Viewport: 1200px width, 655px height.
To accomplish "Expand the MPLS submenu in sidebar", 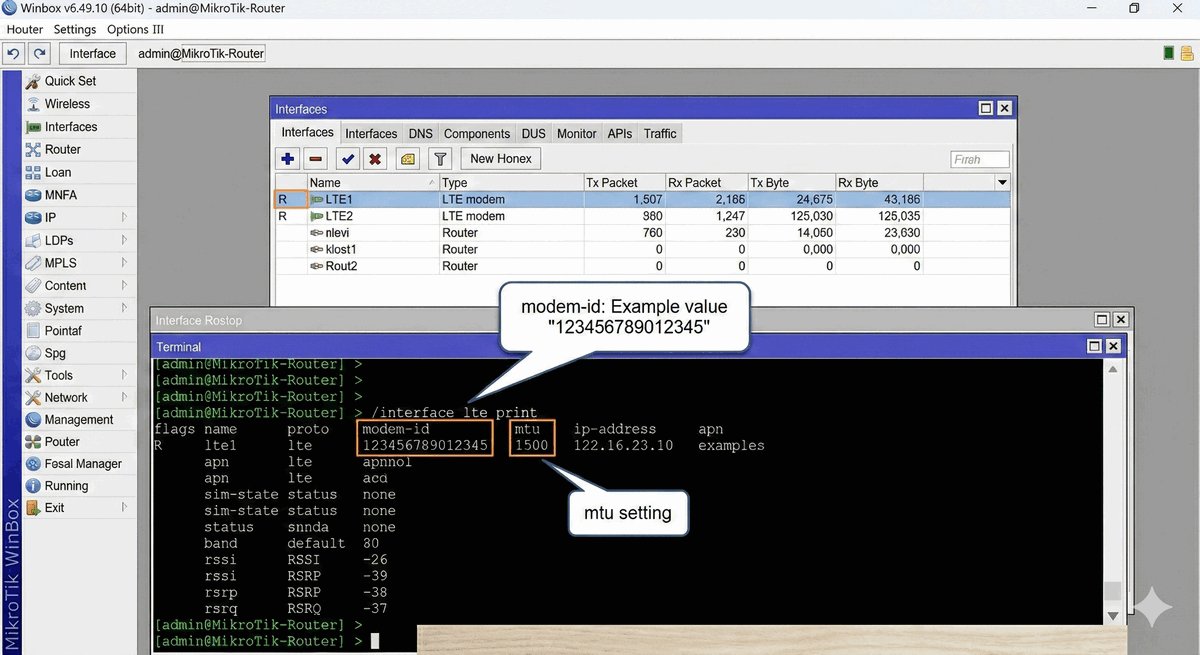I will [124, 263].
